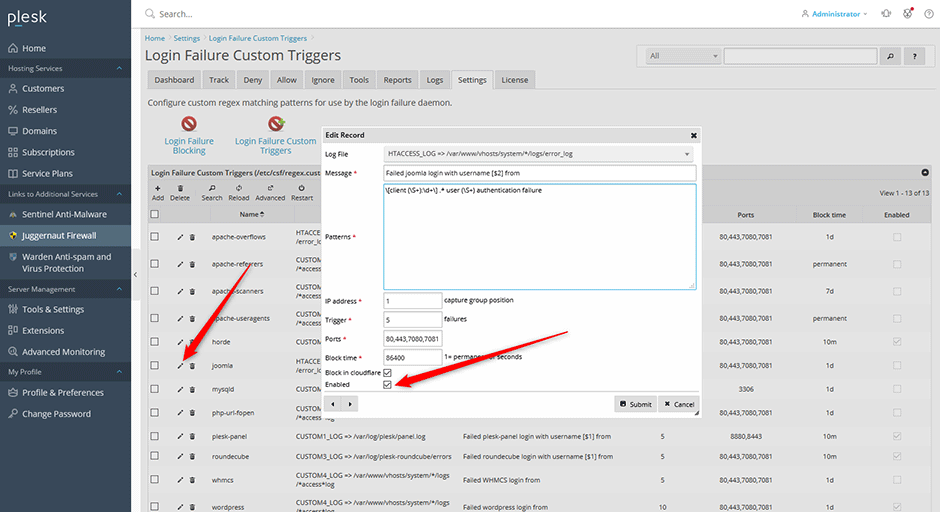Viewport: 940px width, 512px height.
Task: Open the help circle icon in header
Action: point(929,13)
